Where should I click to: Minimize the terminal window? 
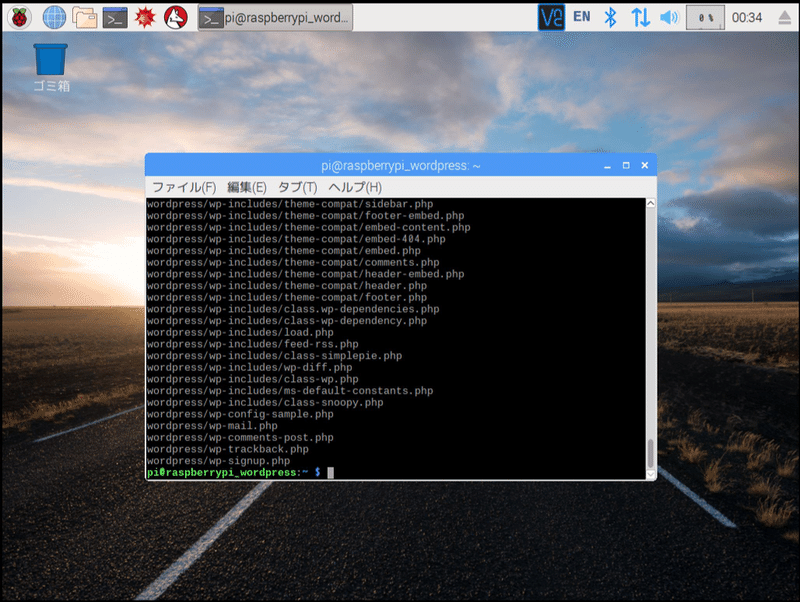coord(607,166)
